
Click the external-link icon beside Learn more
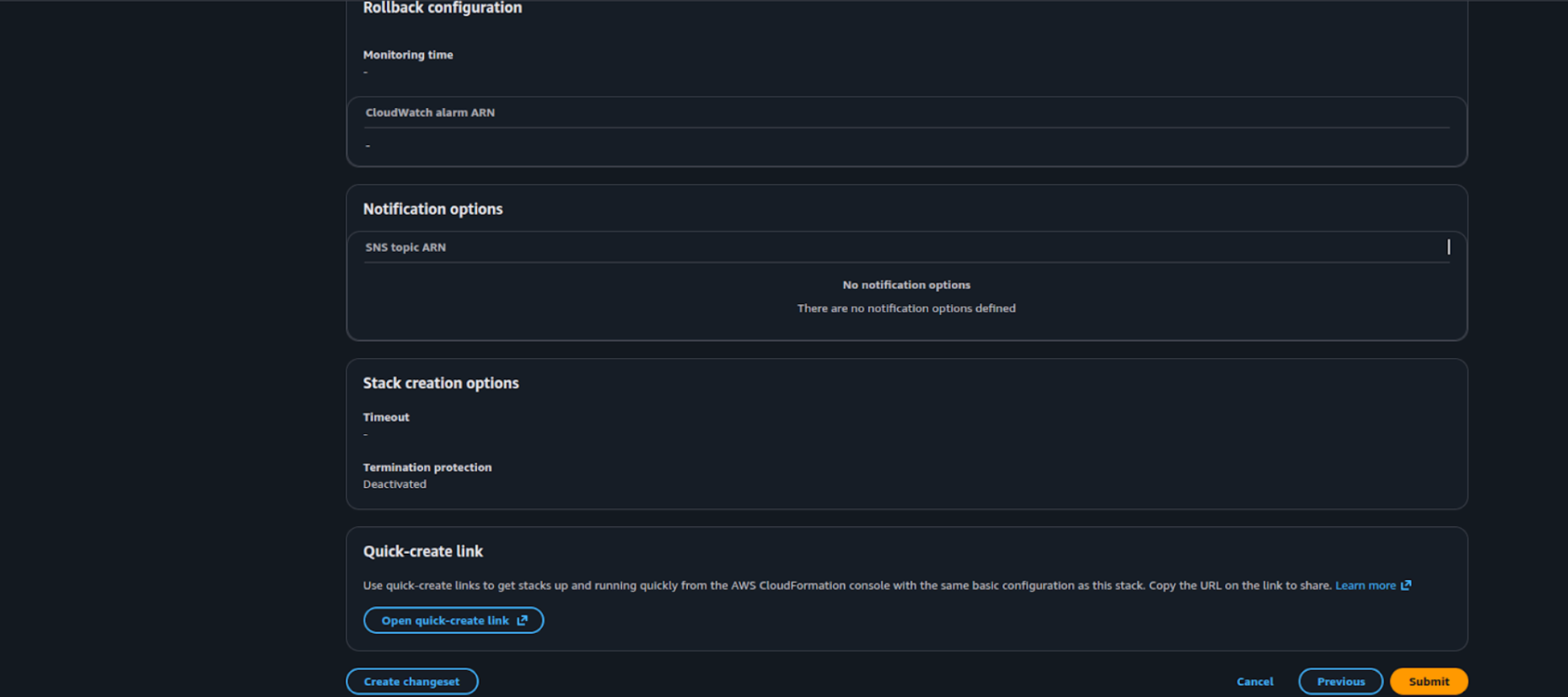click(x=1405, y=585)
